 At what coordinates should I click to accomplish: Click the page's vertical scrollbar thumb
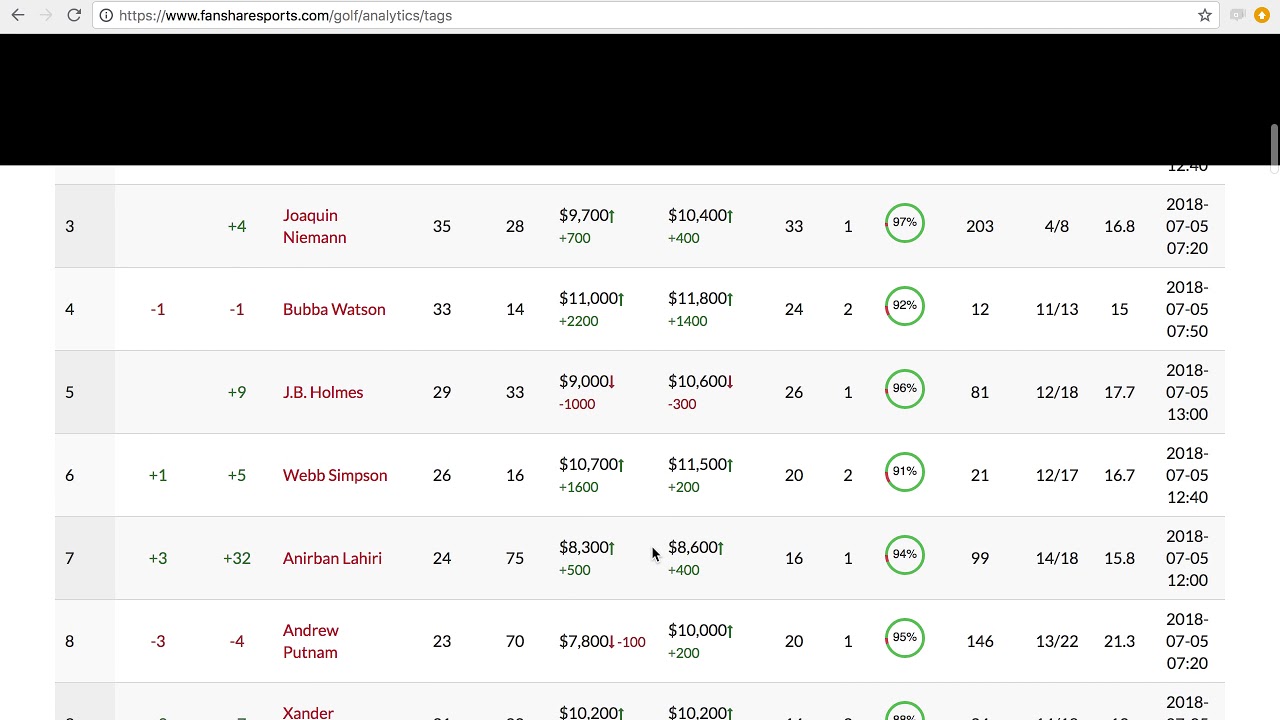click(x=1274, y=148)
